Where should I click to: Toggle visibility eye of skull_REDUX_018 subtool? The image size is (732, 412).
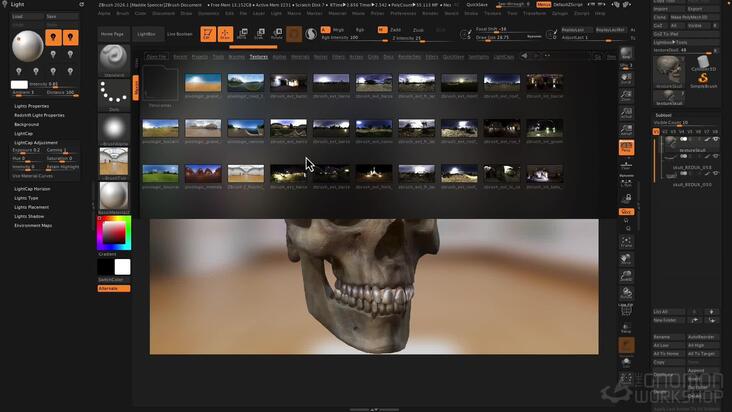(x=716, y=156)
